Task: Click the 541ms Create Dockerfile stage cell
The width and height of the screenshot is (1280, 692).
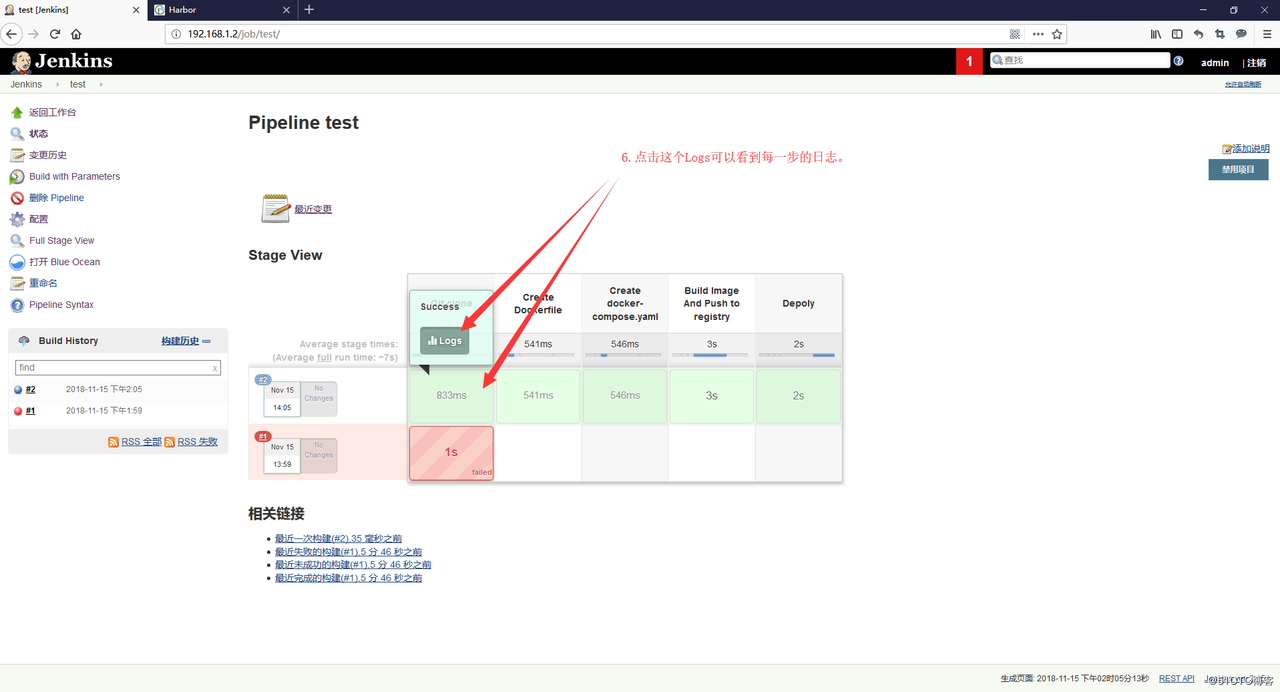Action: point(538,395)
